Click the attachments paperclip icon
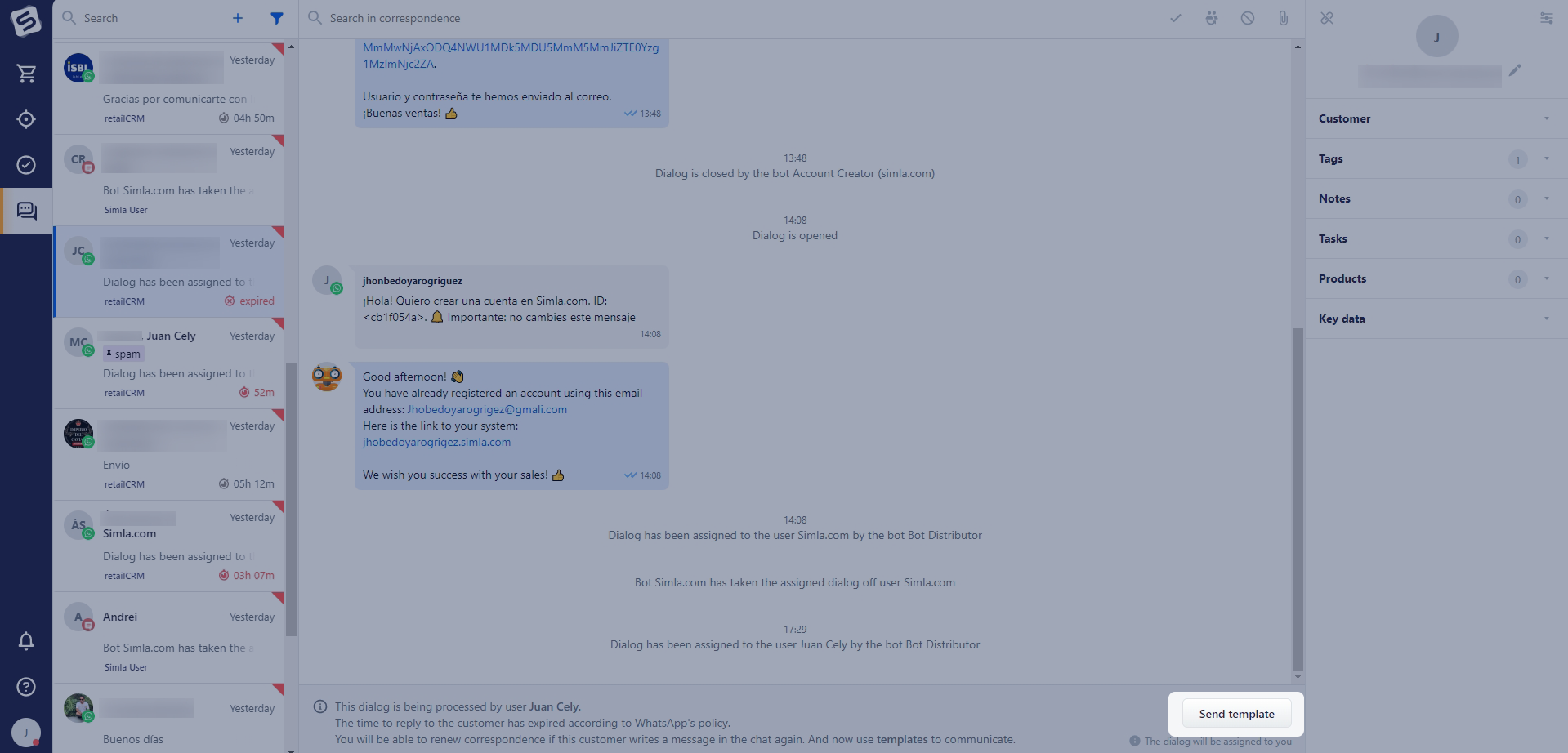 (1284, 18)
